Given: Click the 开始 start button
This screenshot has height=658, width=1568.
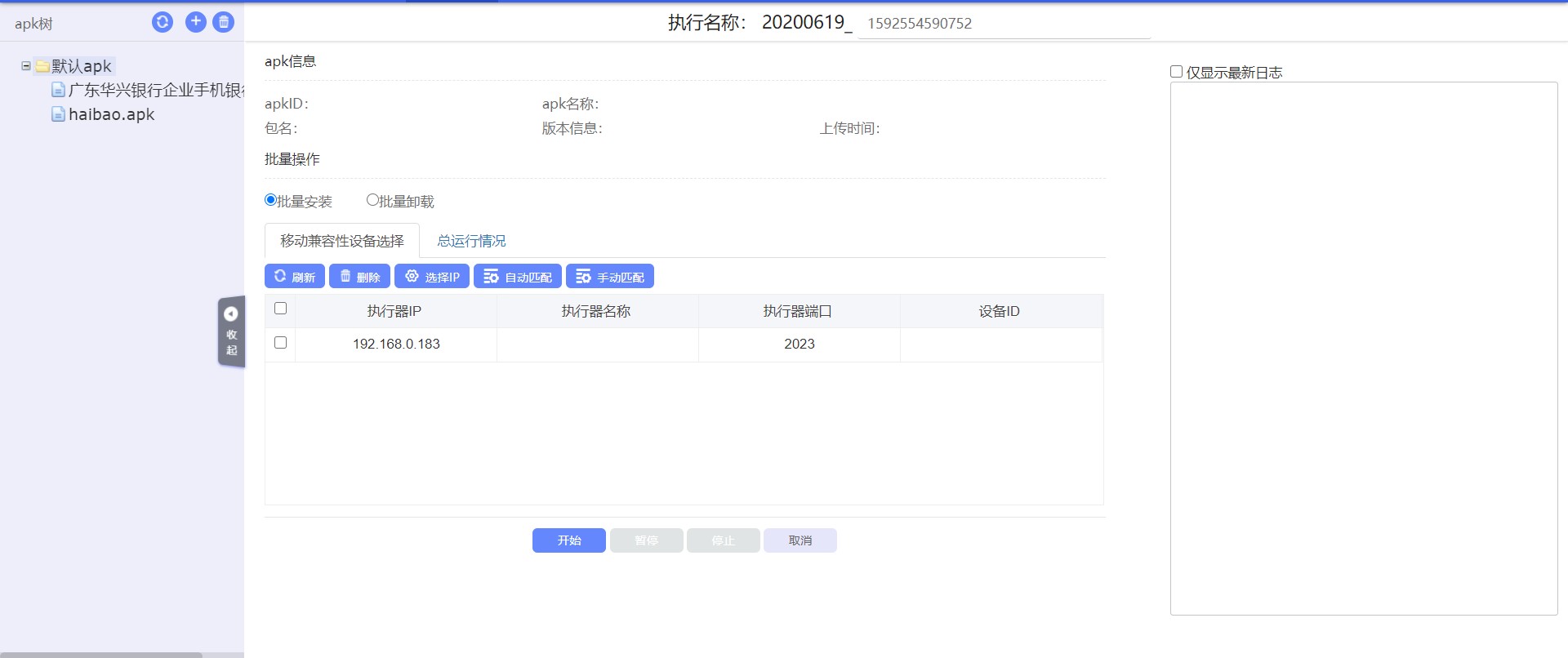Looking at the screenshot, I should click(x=569, y=540).
